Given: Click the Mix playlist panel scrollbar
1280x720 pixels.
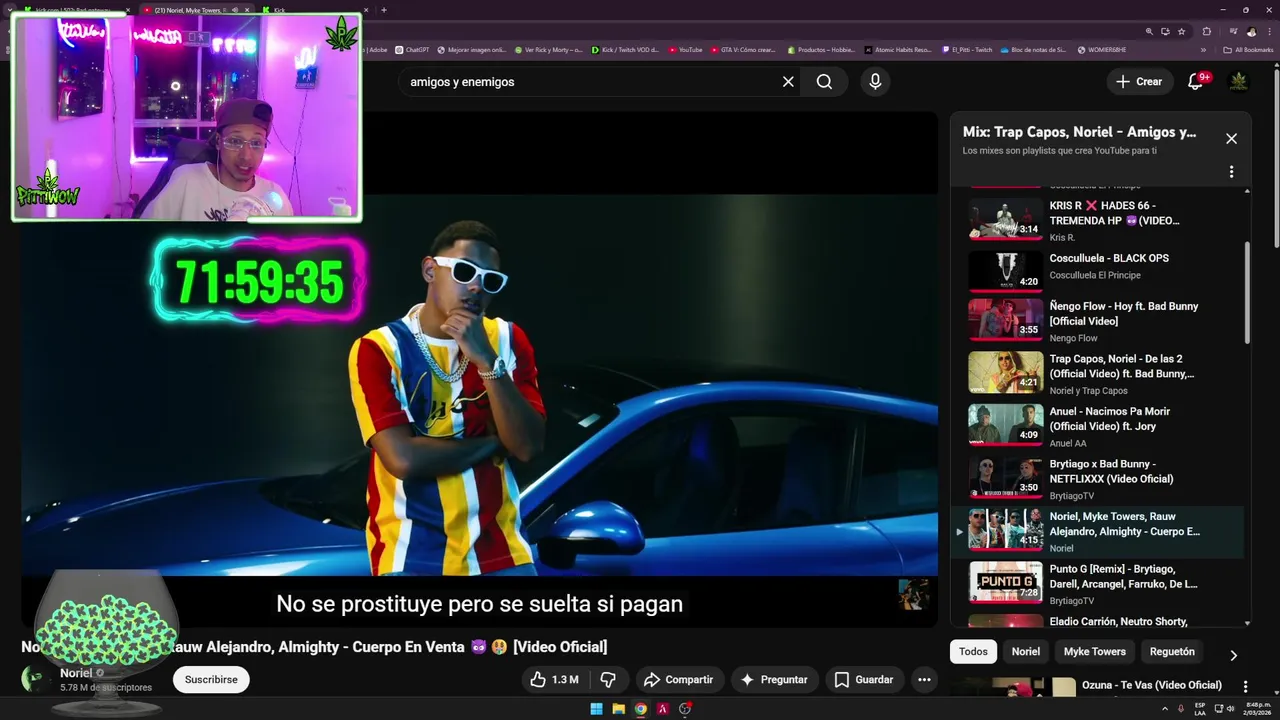Looking at the screenshot, I should click(x=1247, y=293).
